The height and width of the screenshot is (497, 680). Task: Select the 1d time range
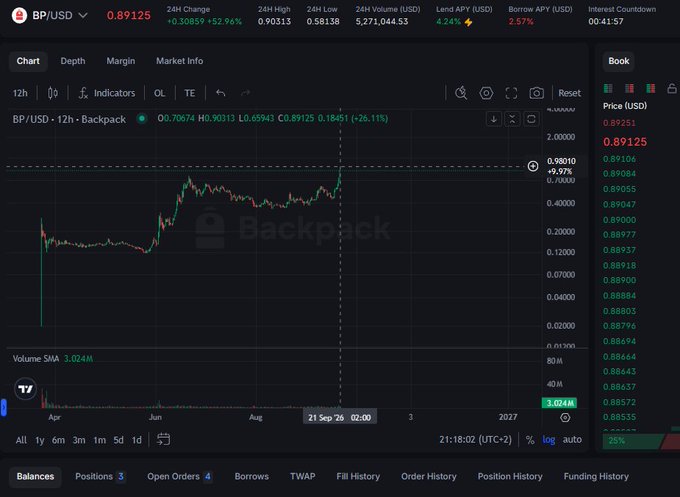(x=137, y=440)
